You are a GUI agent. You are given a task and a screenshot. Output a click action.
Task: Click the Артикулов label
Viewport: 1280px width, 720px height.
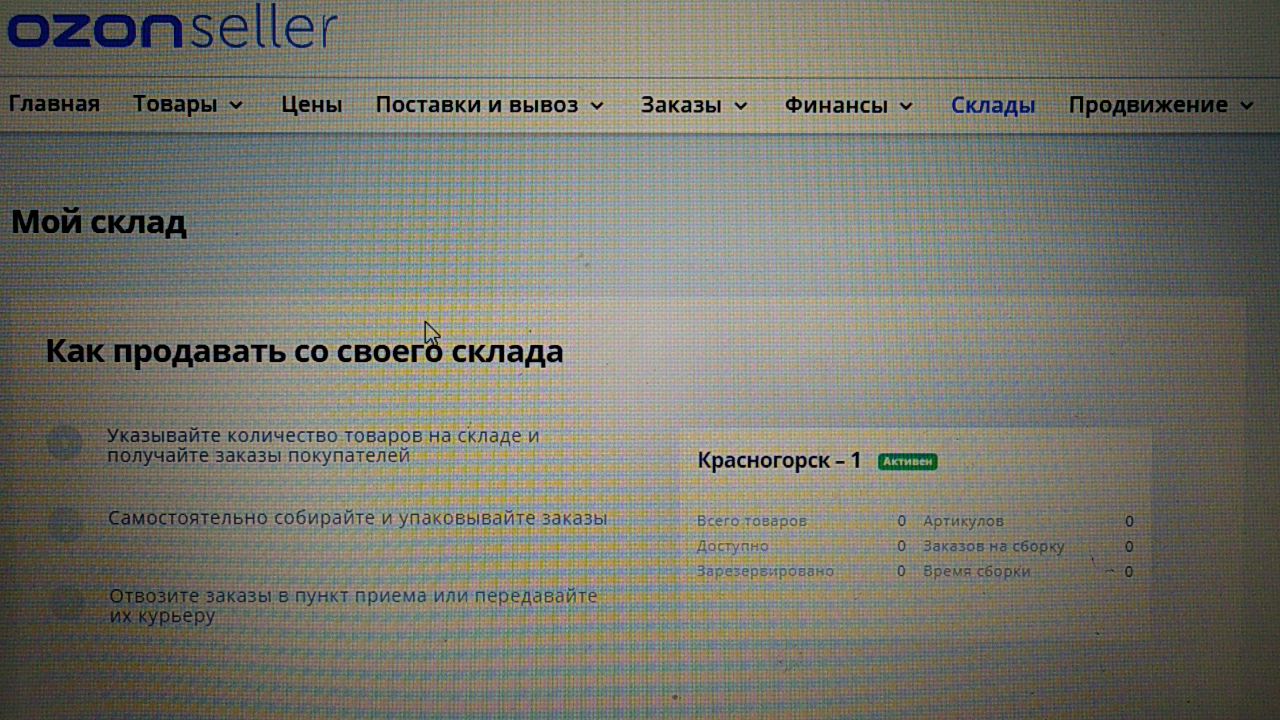(x=963, y=521)
